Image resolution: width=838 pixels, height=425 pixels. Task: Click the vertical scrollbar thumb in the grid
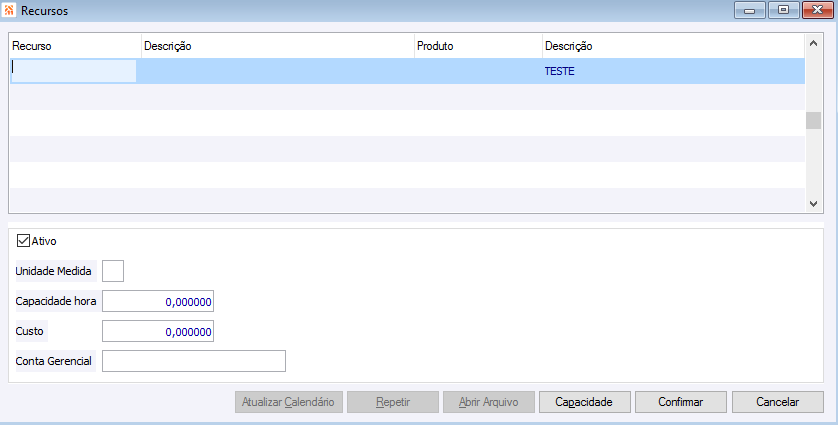(813, 120)
